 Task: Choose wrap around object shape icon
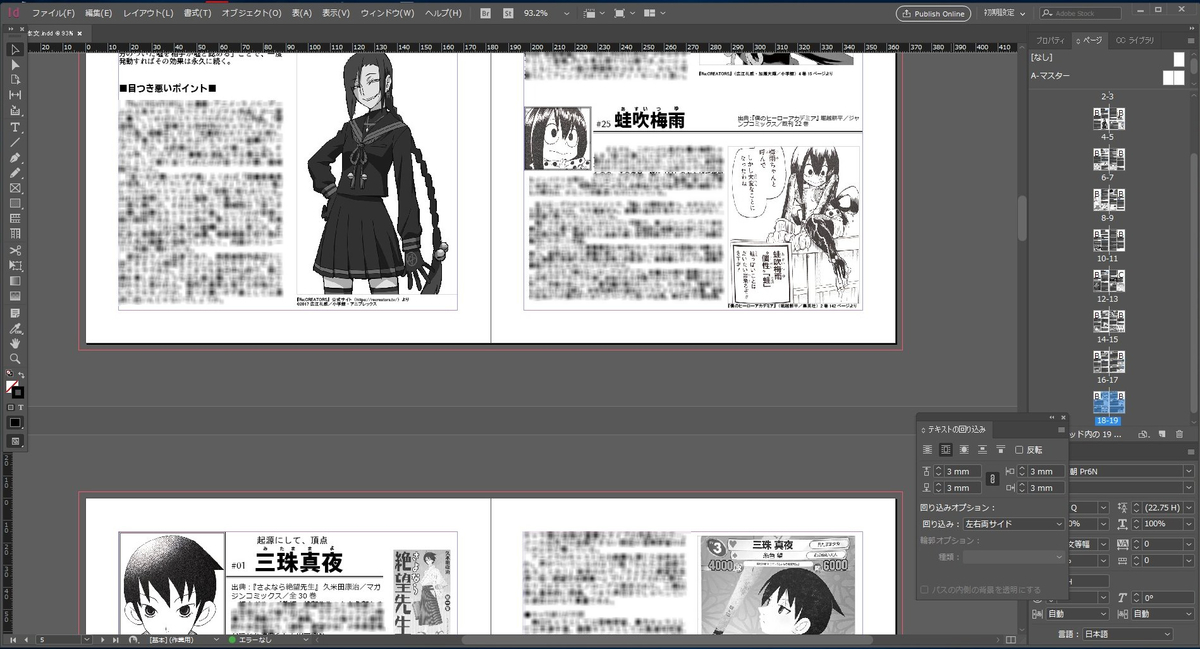(x=964, y=450)
